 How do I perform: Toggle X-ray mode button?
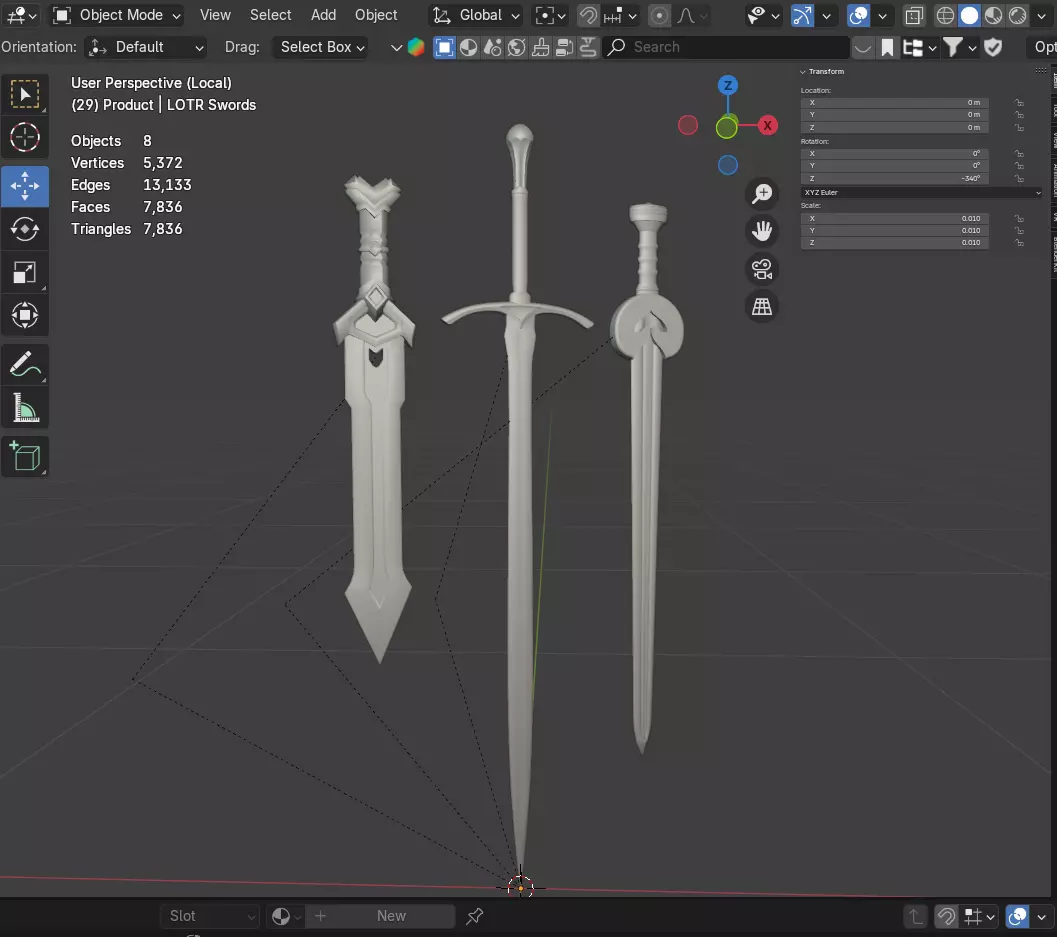914,15
